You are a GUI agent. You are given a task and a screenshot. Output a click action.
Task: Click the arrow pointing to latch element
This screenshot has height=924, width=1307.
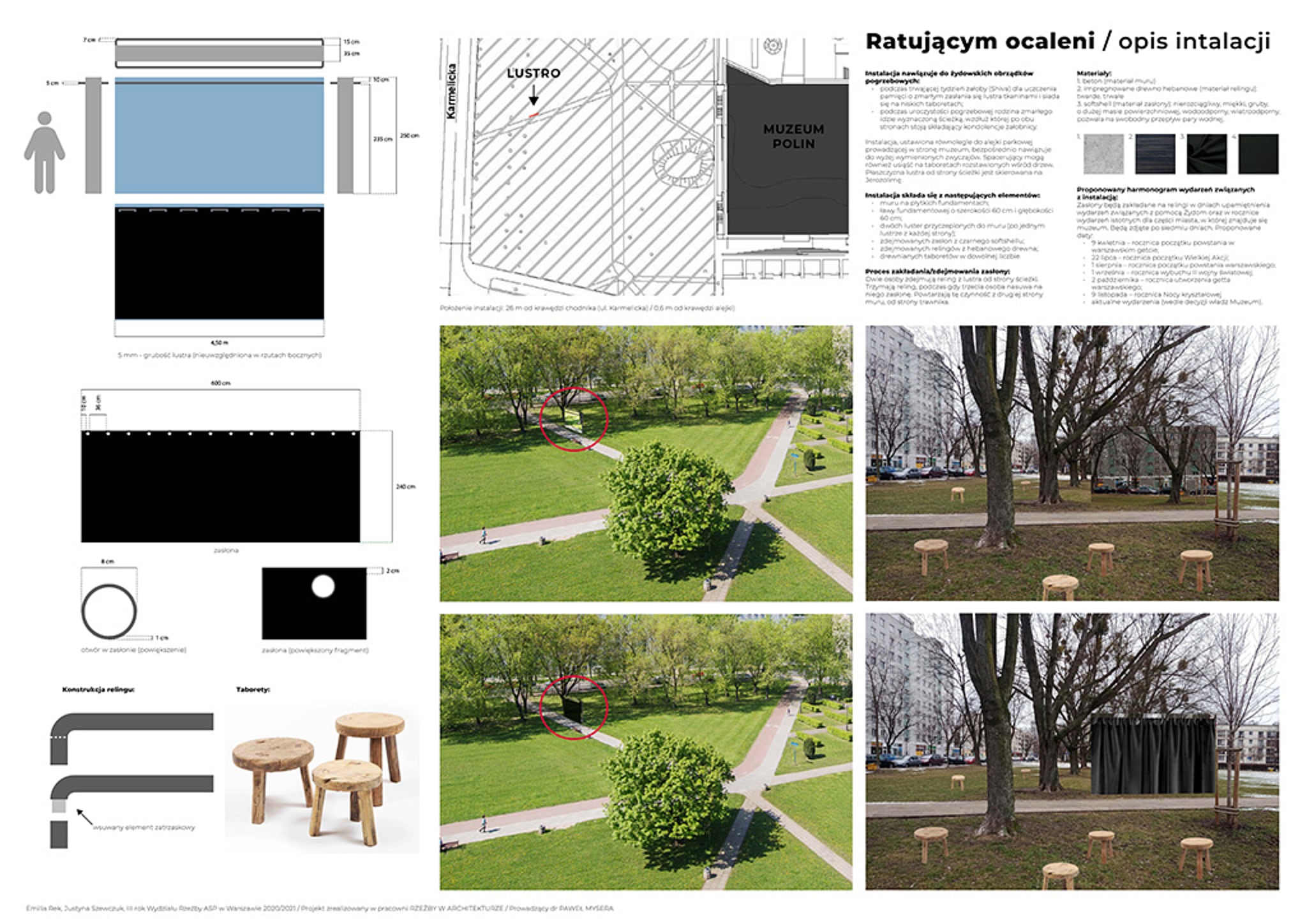tap(84, 816)
